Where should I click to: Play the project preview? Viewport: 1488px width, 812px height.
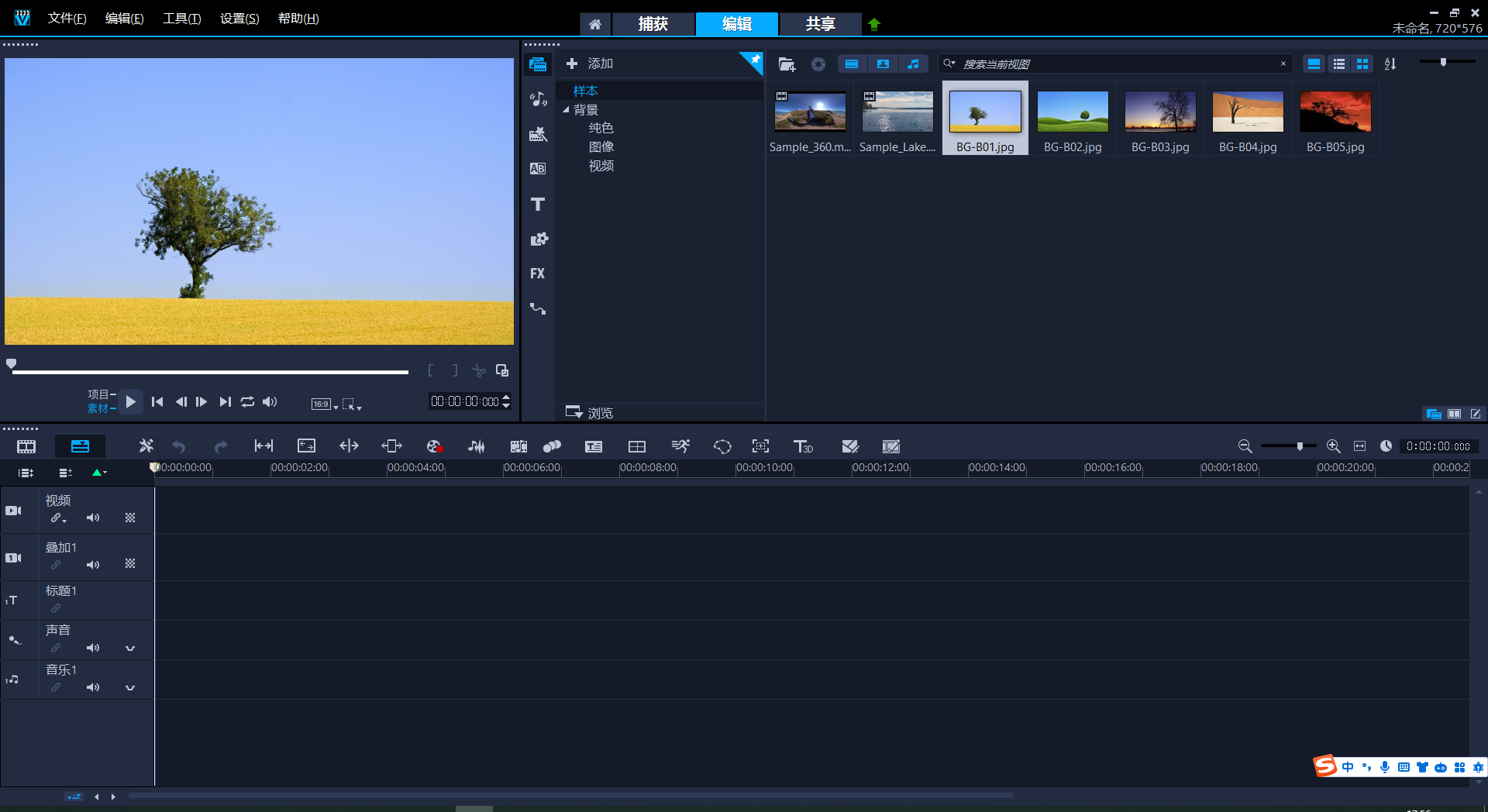click(130, 401)
